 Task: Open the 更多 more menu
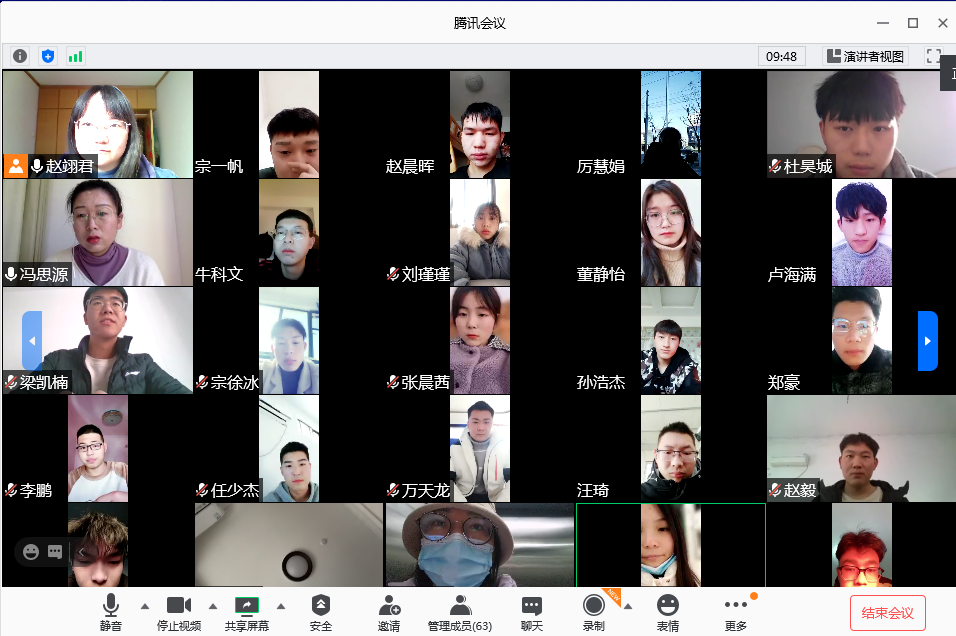point(735,612)
